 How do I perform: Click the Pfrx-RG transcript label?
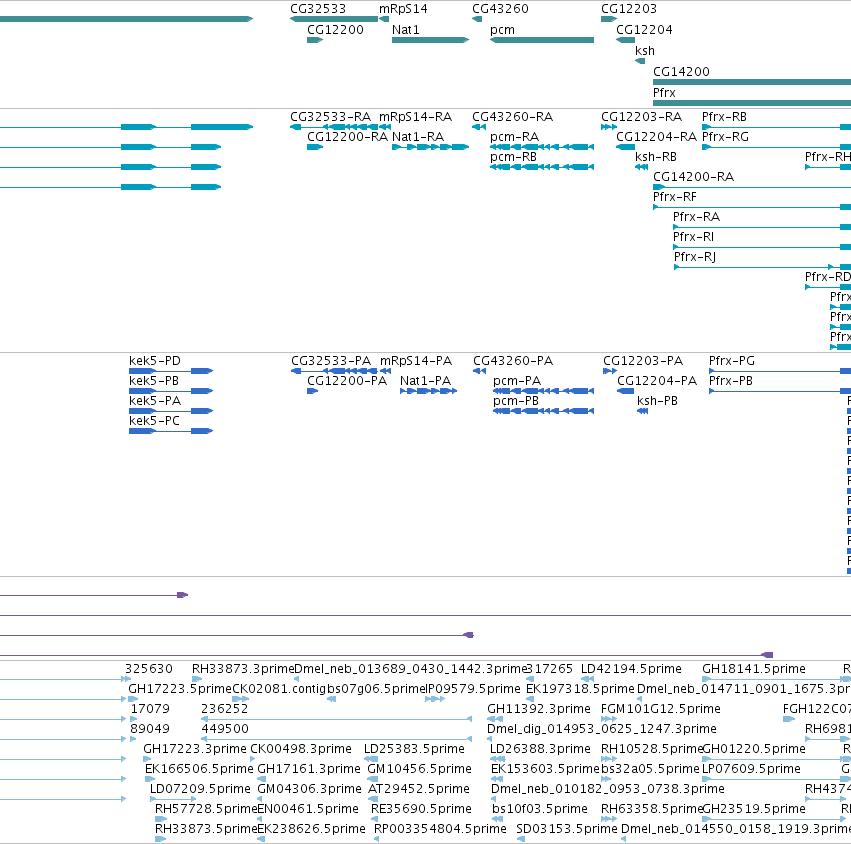point(725,137)
